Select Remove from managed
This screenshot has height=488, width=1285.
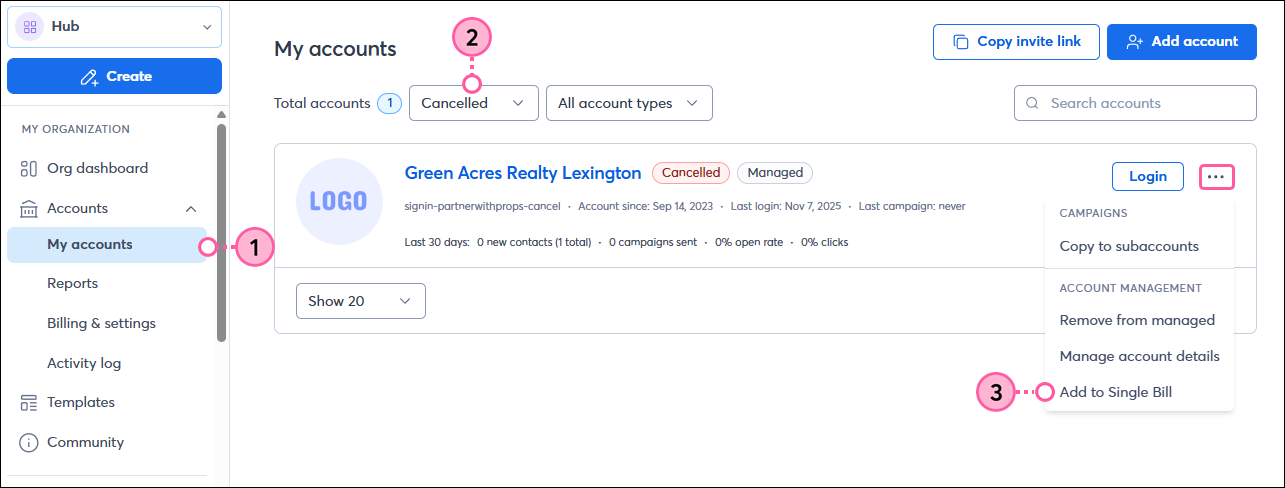1137,321
